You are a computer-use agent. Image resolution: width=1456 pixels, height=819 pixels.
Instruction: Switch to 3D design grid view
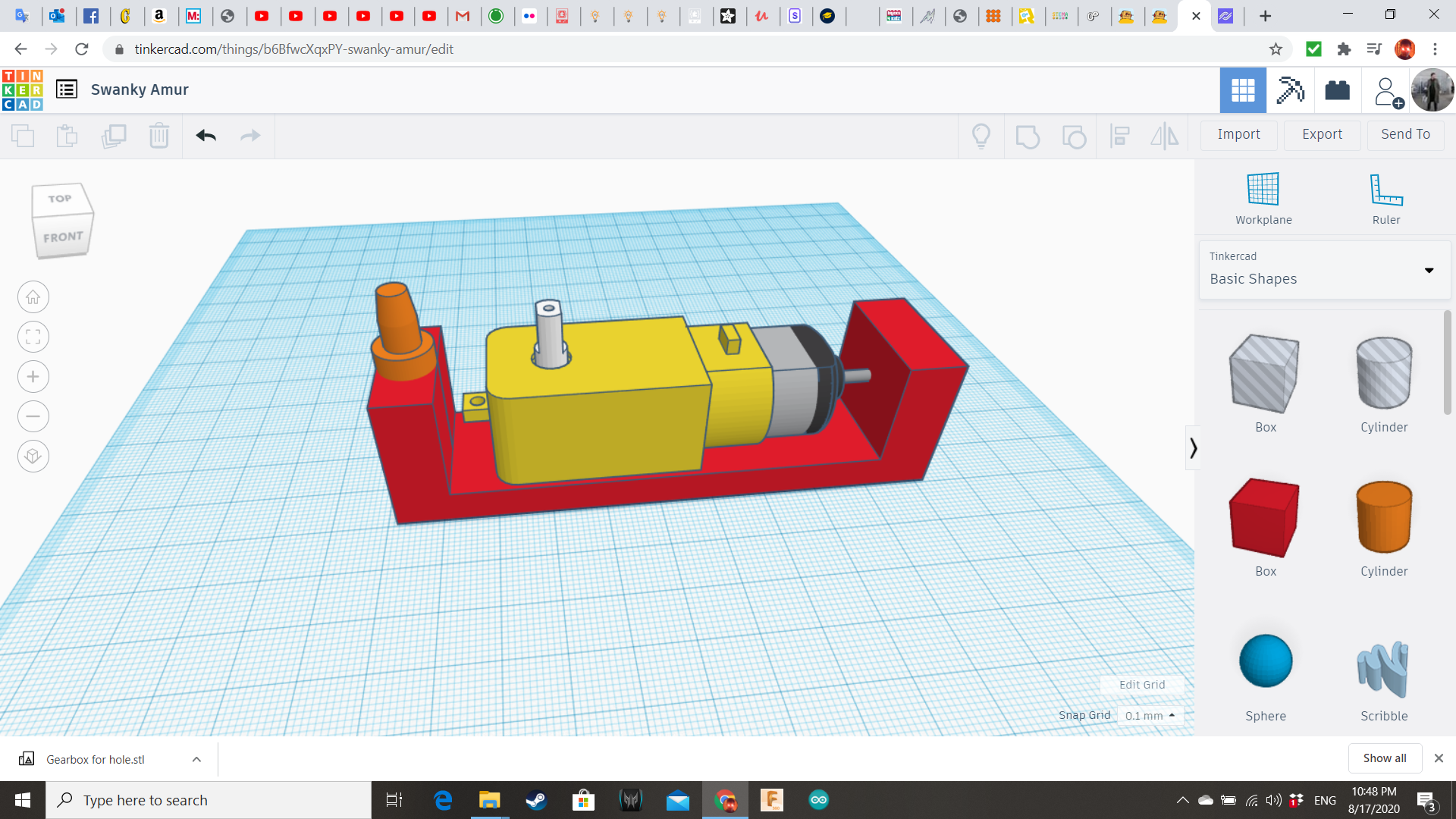click(x=1242, y=90)
